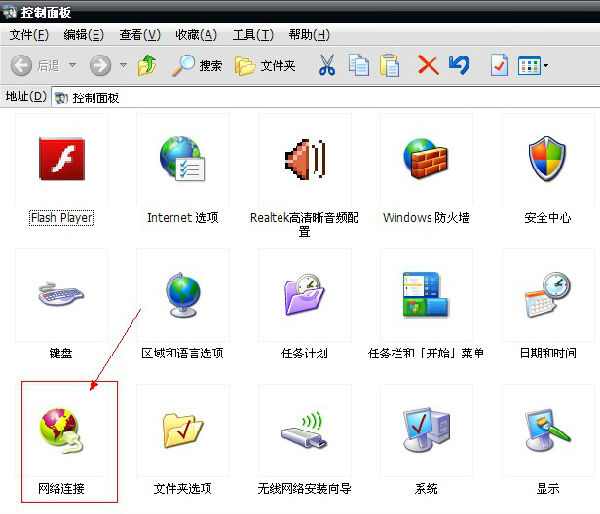Screen dimensions: 600x514
Task: Select the 文件夹选项 label text
Action: click(183, 489)
